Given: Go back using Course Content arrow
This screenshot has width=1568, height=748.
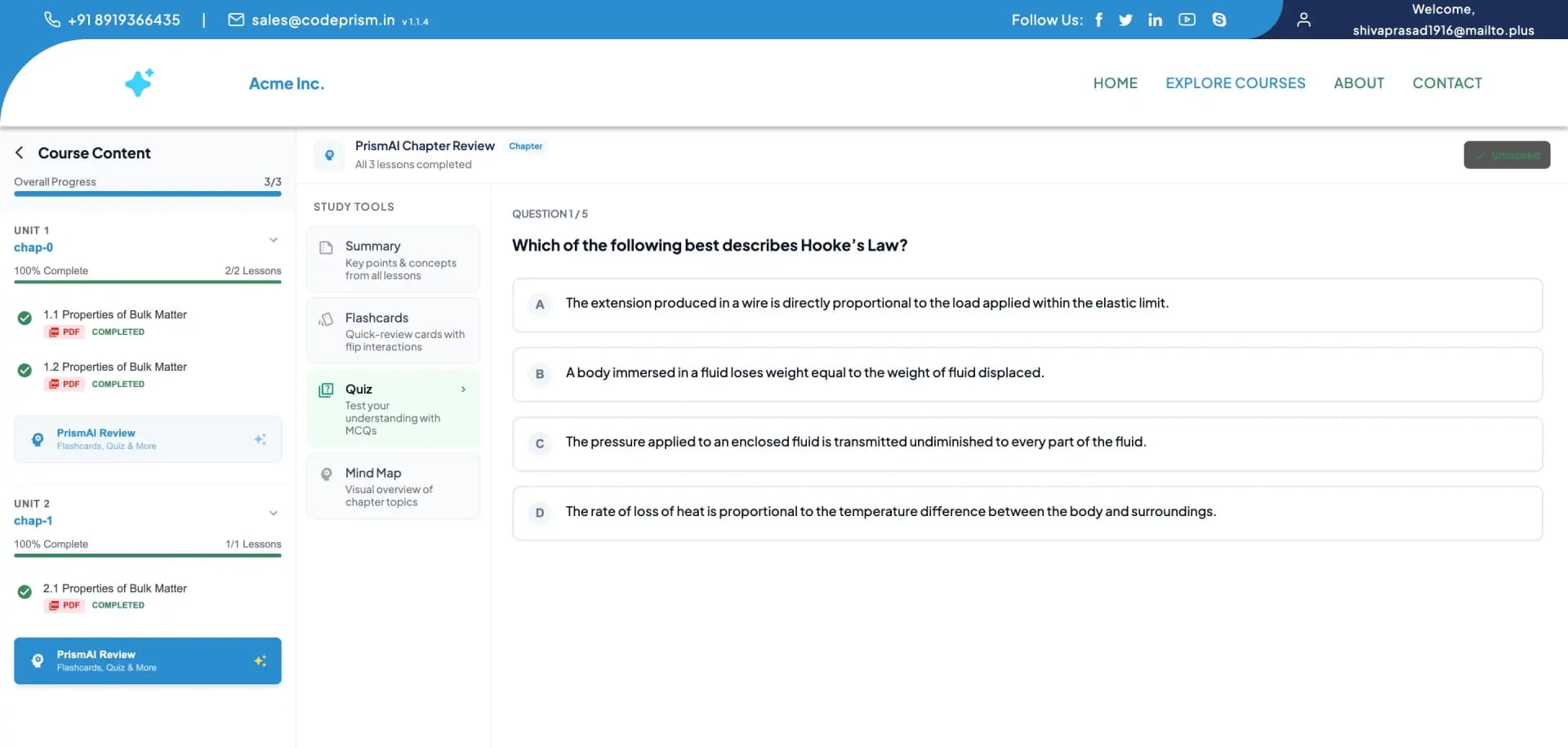Looking at the screenshot, I should pos(20,153).
